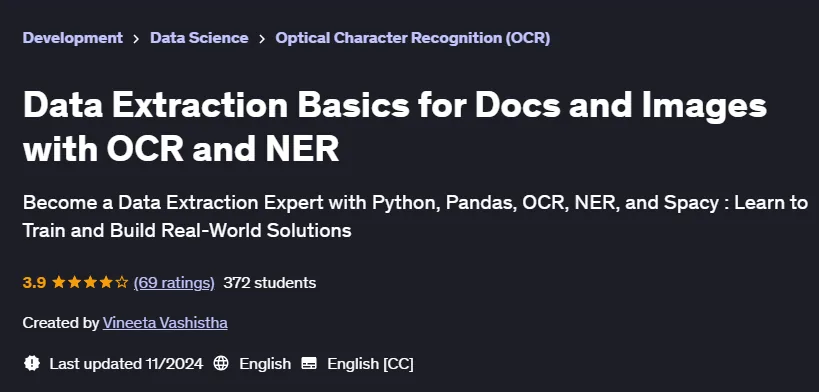Open the Development breadcrumb link
Screen dimensions: 819x392
click(x=73, y=38)
